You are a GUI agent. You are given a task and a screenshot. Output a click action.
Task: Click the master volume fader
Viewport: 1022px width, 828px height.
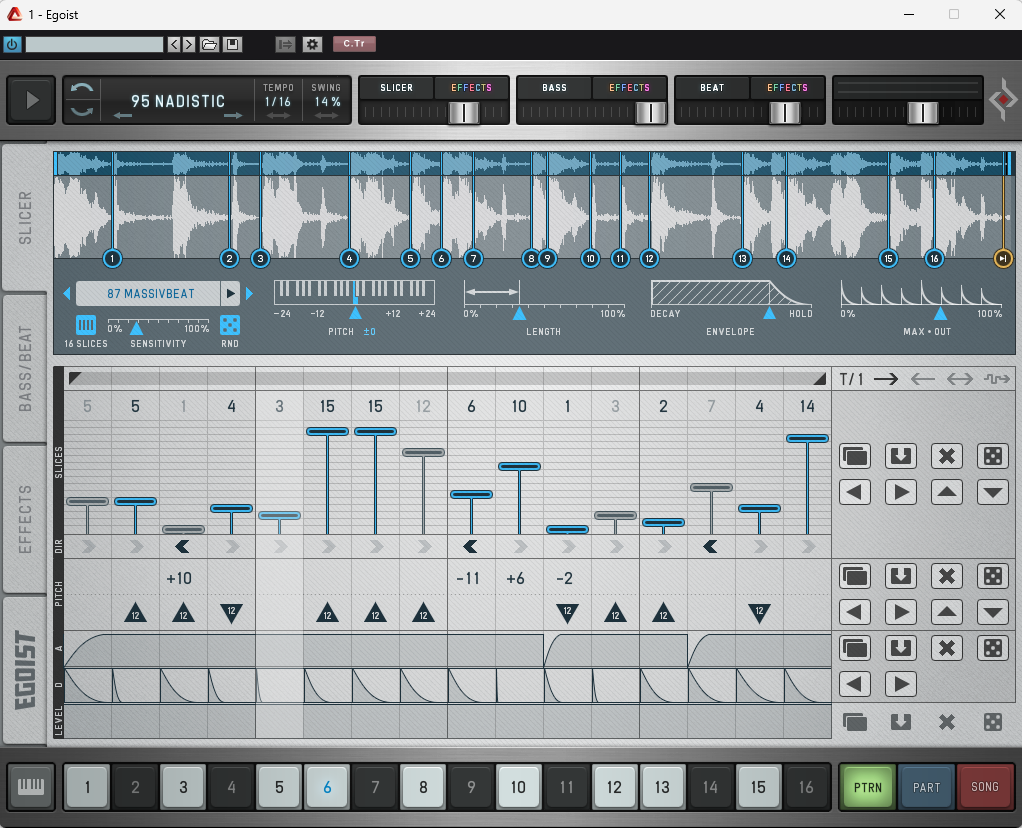tap(922, 113)
